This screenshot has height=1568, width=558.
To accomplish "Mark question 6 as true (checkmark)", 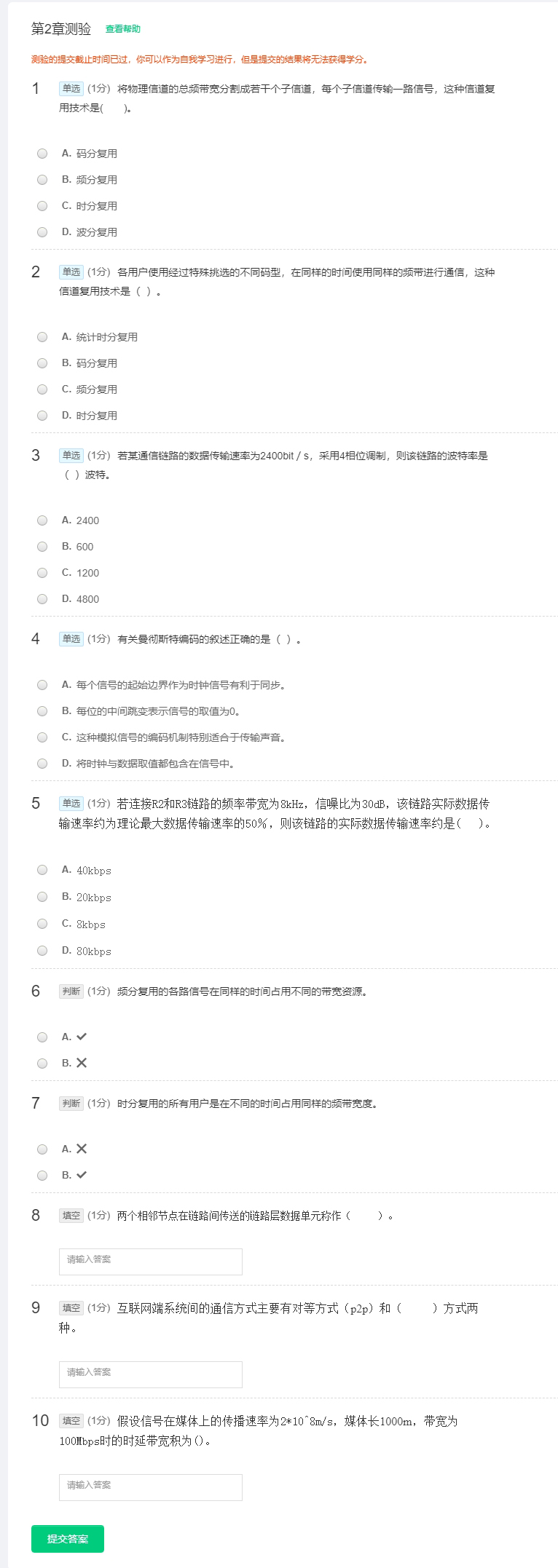I will pyautogui.click(x=42, y=1037).
